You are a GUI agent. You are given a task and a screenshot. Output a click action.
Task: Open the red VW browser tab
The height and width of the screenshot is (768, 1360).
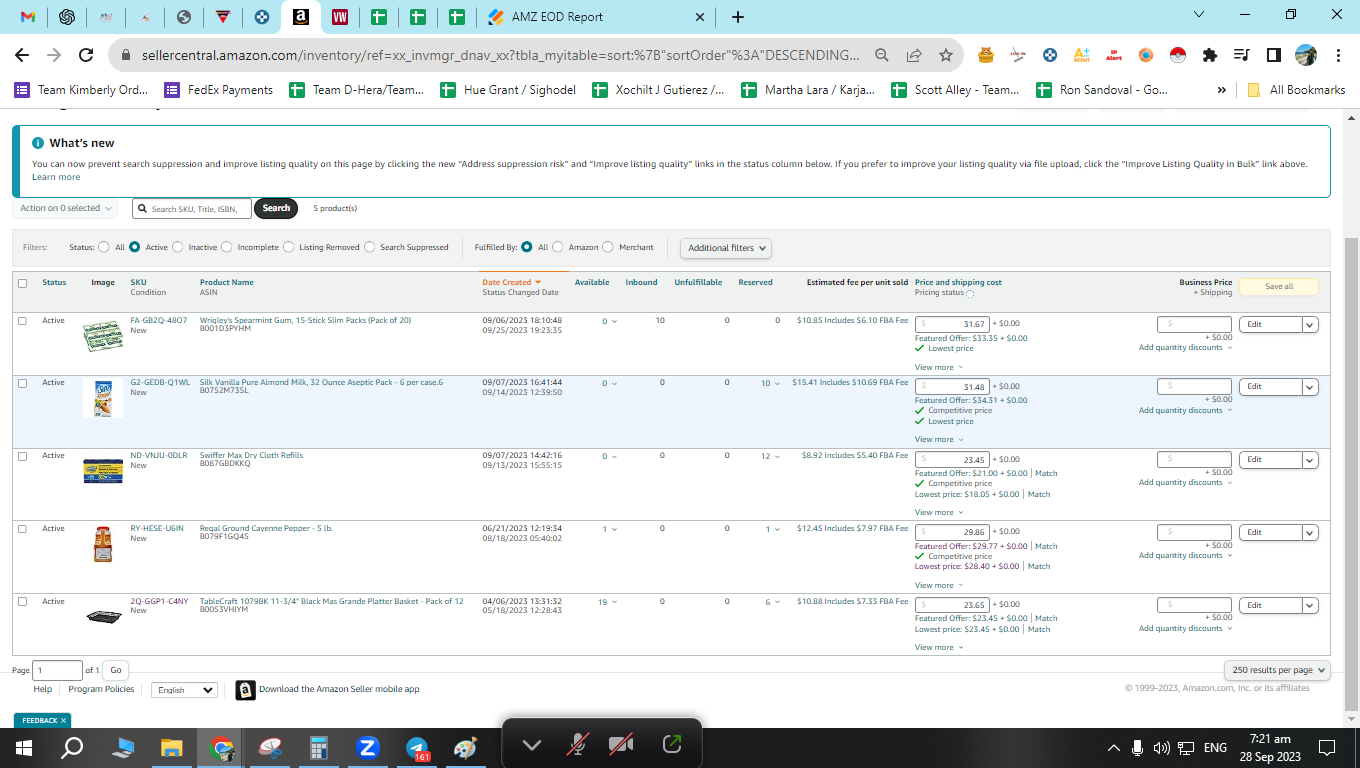[340, 17]
